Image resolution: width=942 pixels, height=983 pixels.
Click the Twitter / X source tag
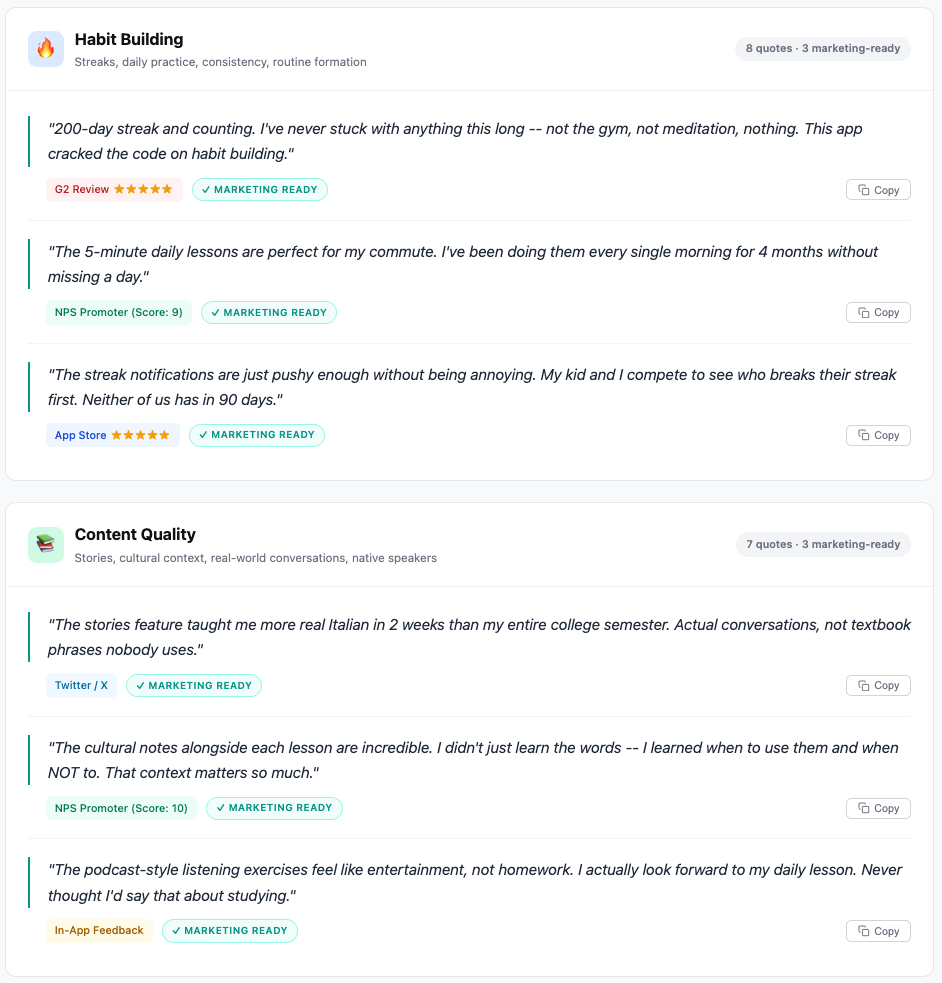(81, 686)
